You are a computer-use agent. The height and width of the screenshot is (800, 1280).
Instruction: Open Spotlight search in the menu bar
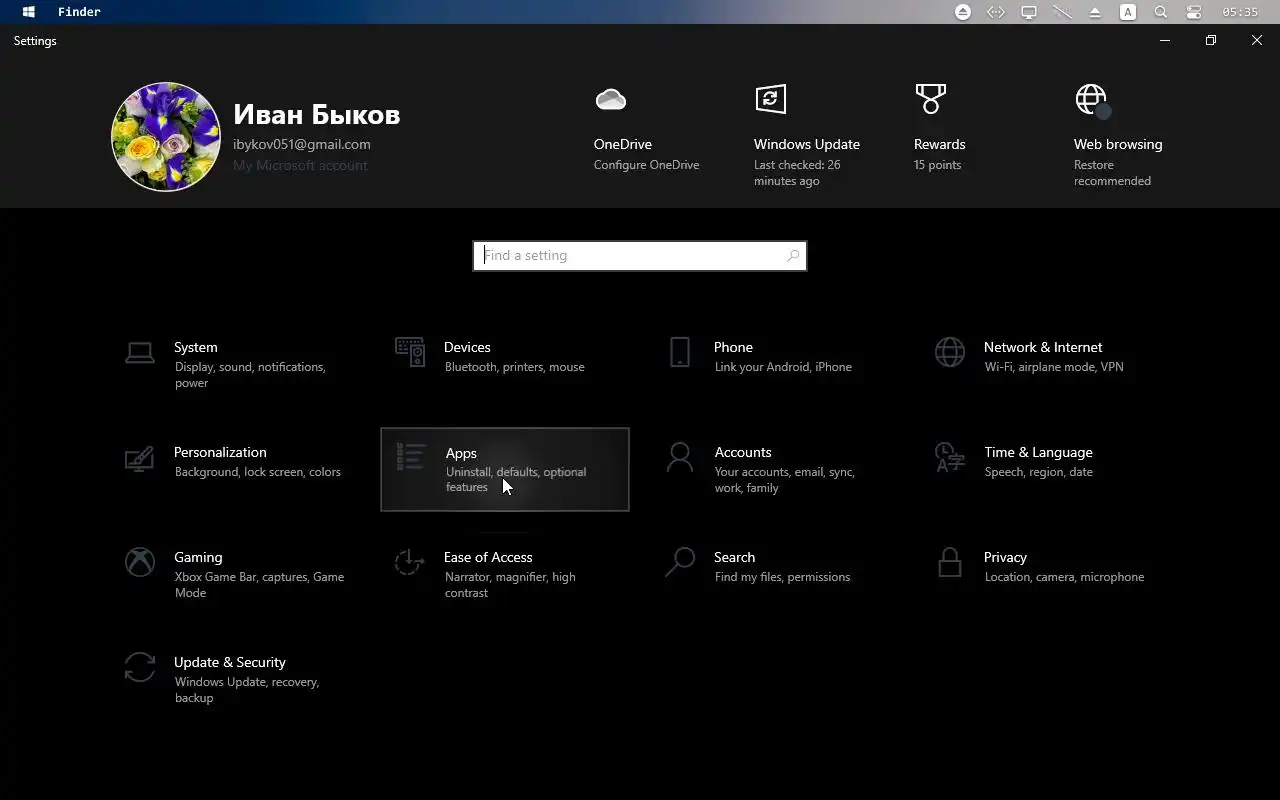point(1161,12)
